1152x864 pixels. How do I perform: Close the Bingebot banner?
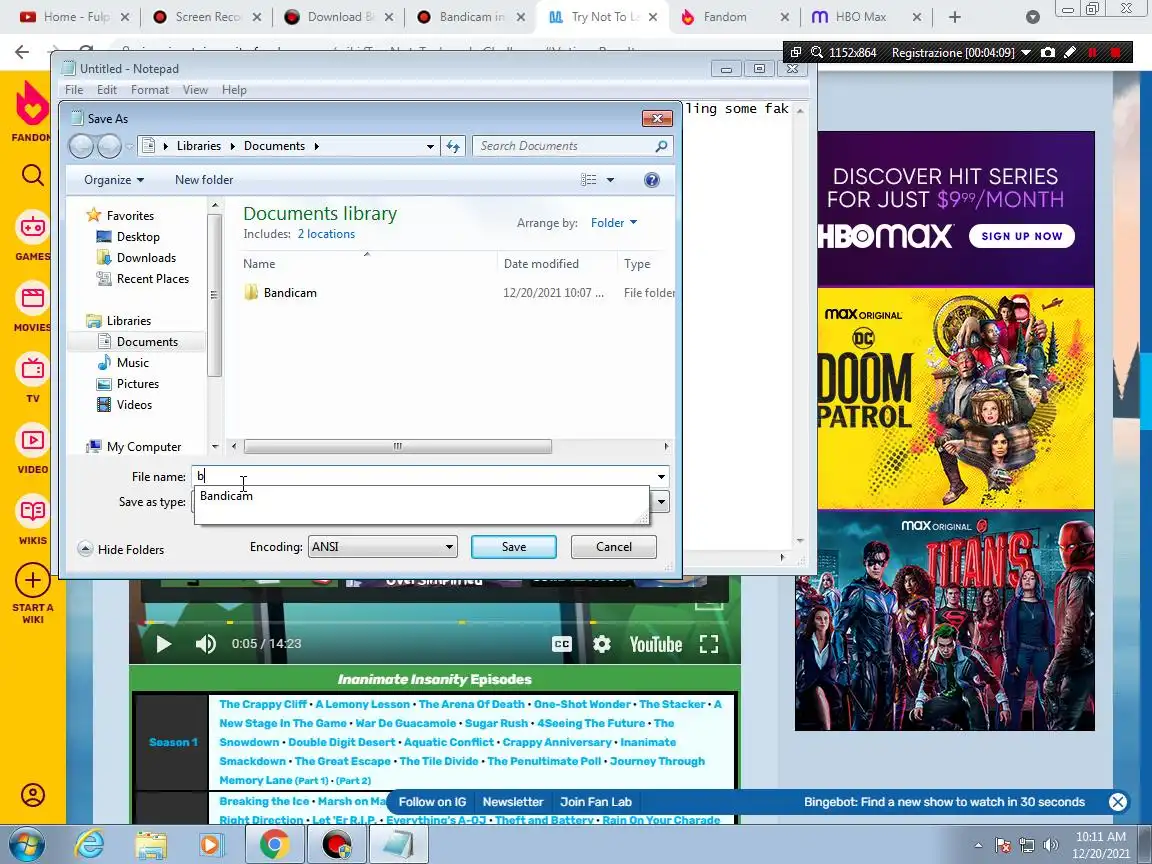[x=1117, y=802]
